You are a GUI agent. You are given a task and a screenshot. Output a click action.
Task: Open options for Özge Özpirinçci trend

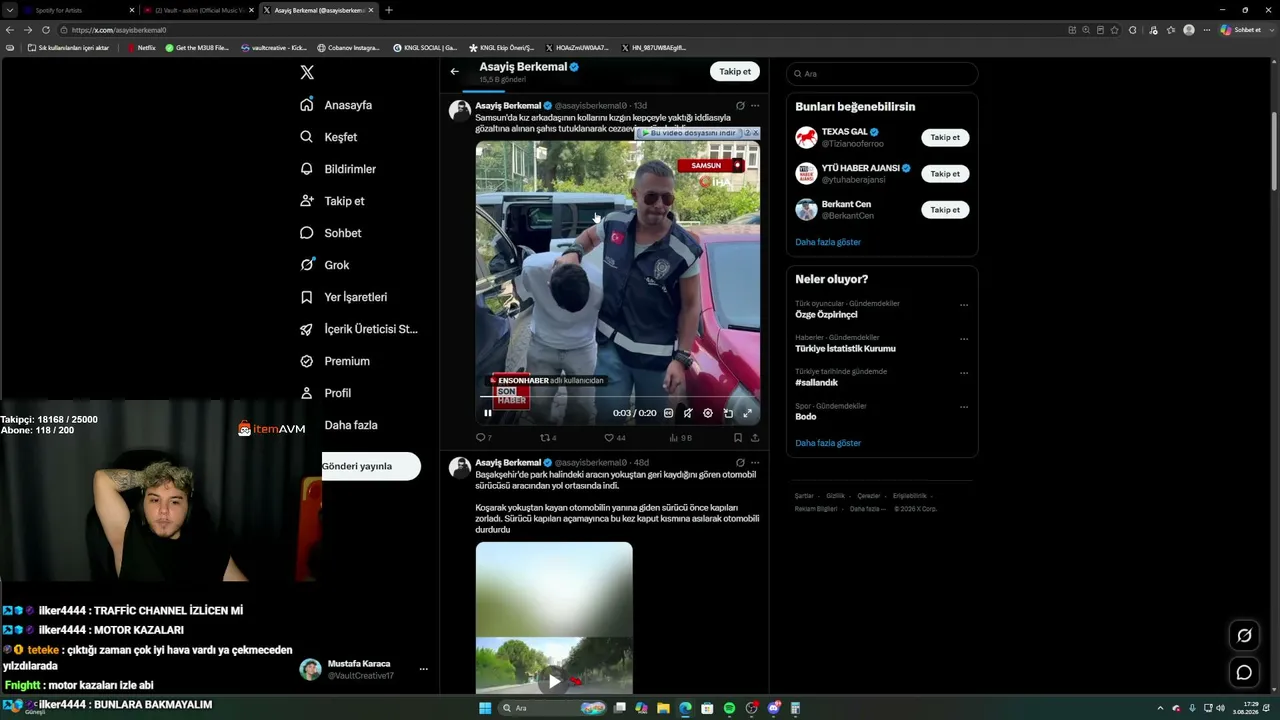pyautogui.click(x=964, y=305)
